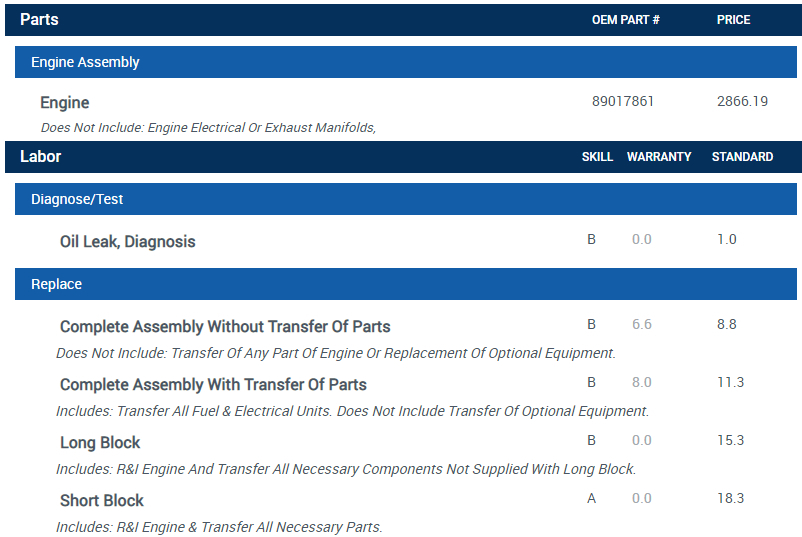Viewport: 802px width, 537px height.
Task: Collapse the Diagnose/Test section header
Action: click(x=77, y=199)
